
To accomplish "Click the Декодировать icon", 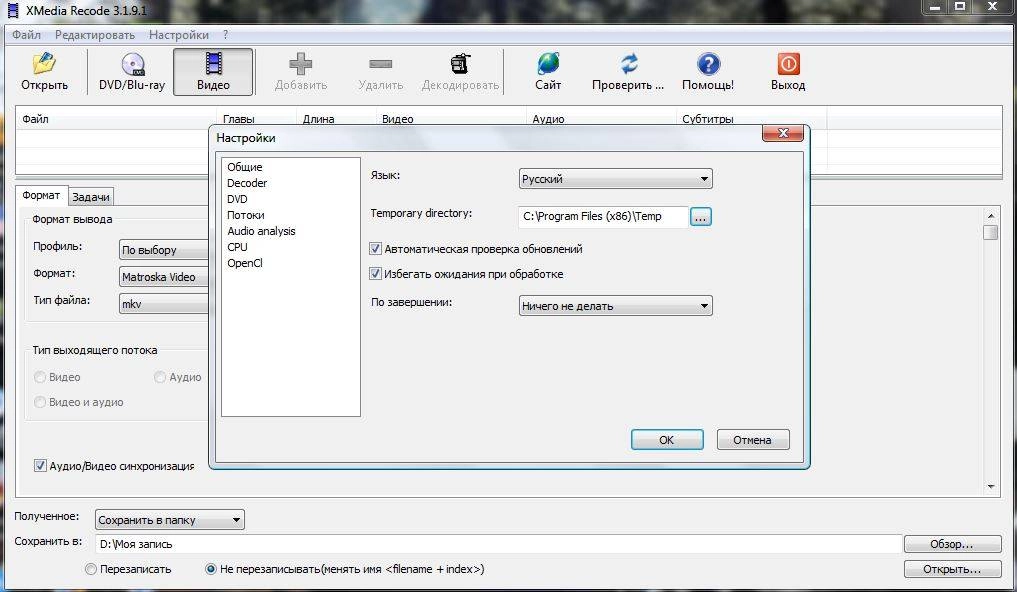I will tap(460, 64).
